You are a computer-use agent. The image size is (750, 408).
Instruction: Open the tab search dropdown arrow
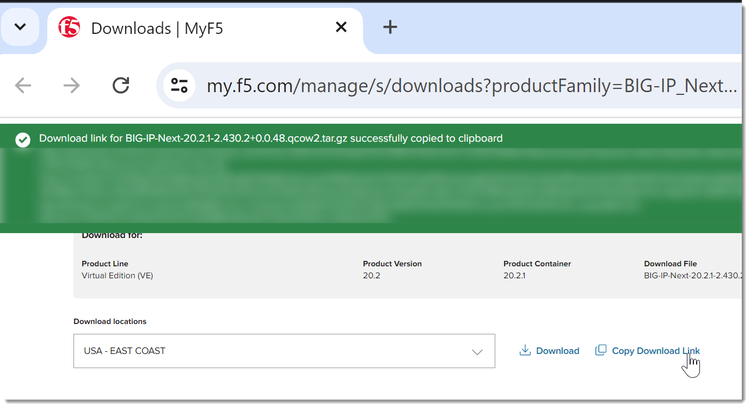(20, 27)
